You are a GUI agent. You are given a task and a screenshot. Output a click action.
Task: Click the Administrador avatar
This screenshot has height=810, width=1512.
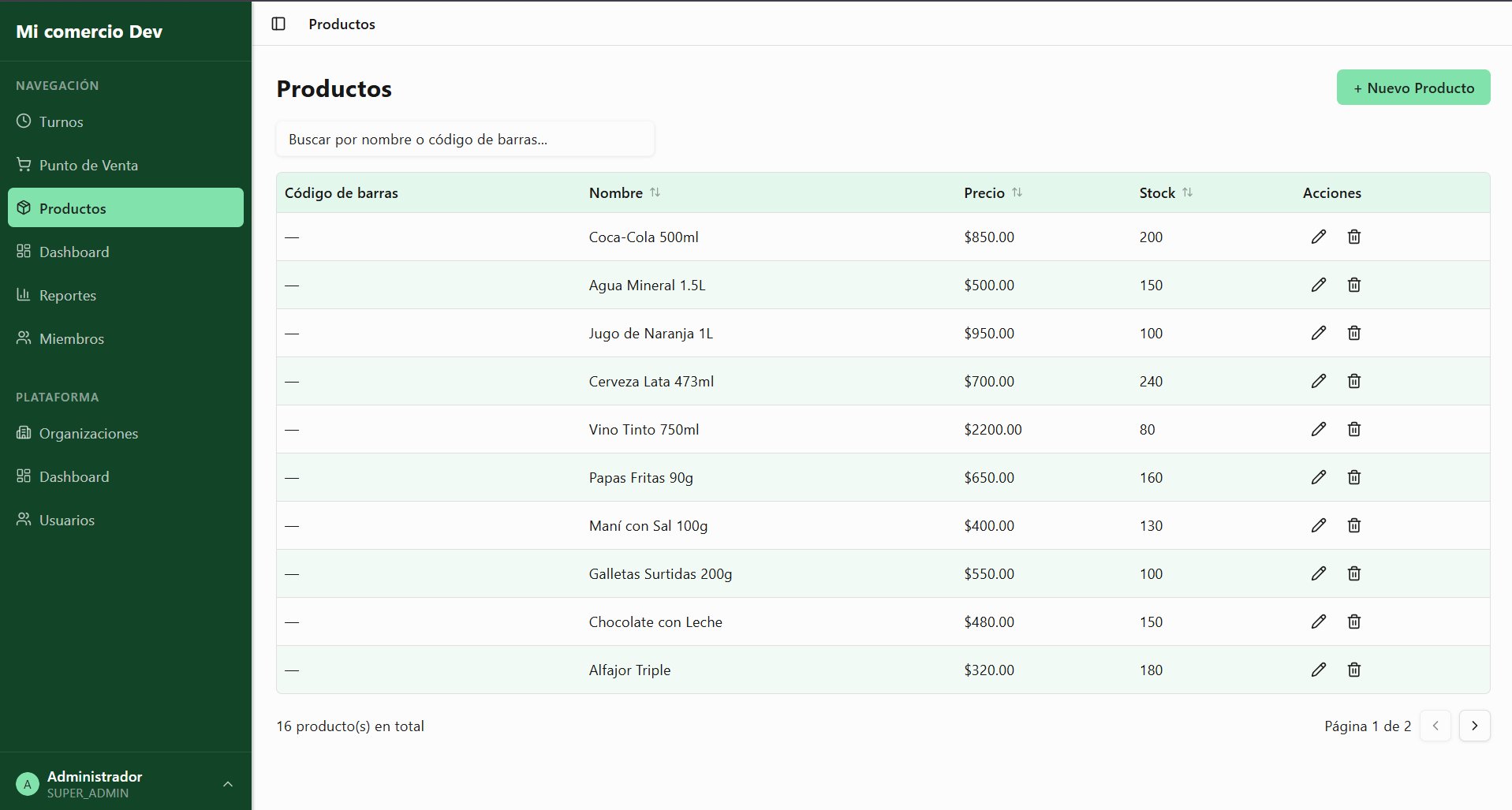[x=28, y=784]
